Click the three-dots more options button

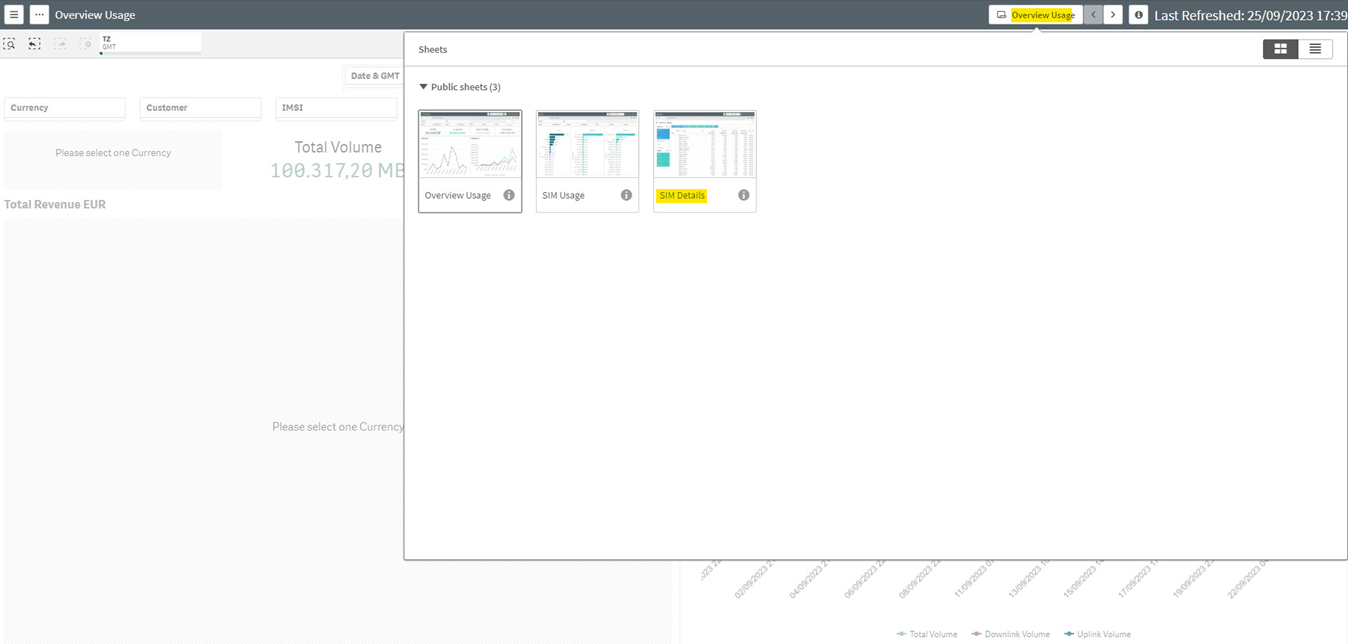coord(39,15)
